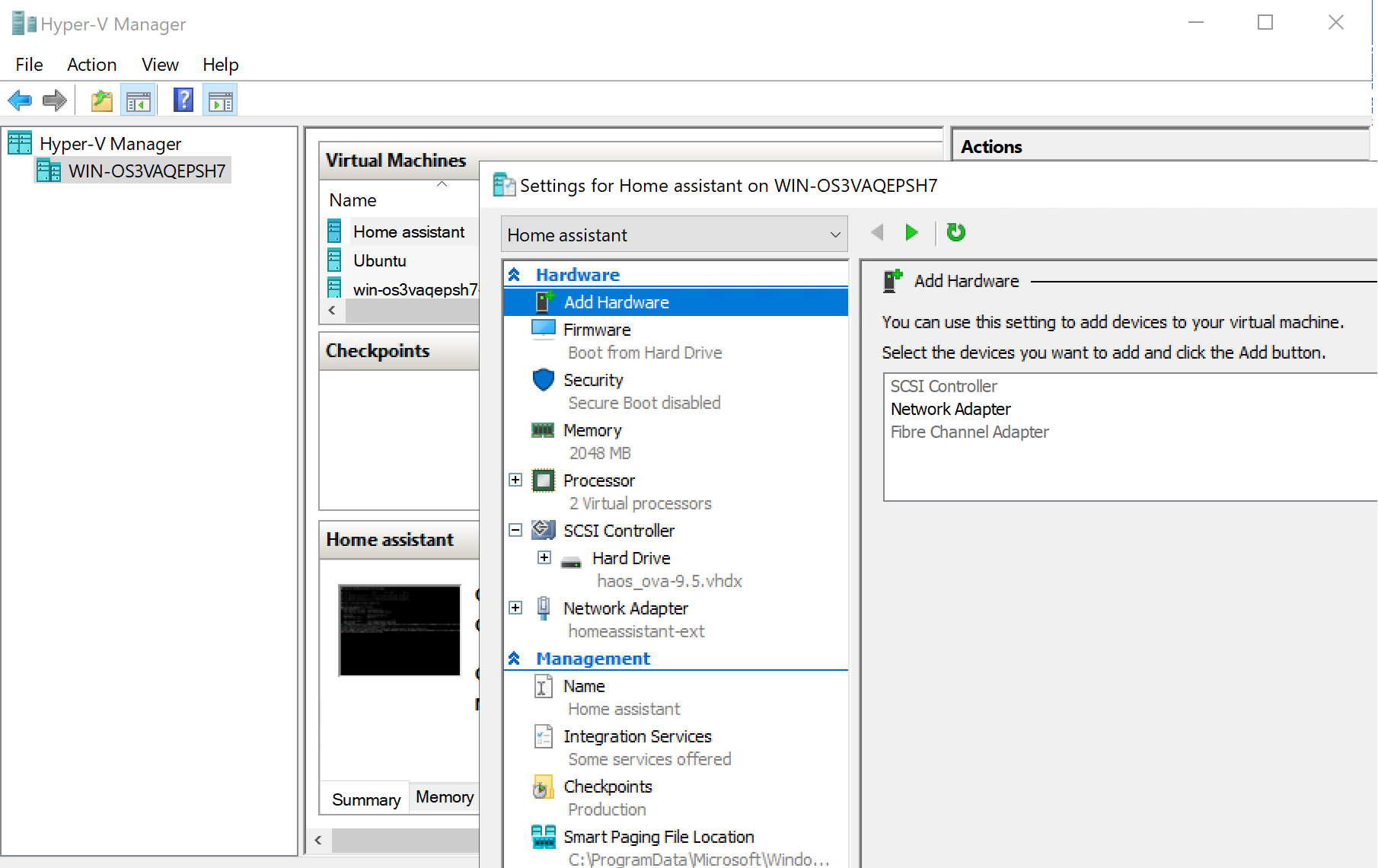1378x868 pixels.
Task: Click the WIN-OS3VAQEPSH7 server icon
Action: (49, 171)
